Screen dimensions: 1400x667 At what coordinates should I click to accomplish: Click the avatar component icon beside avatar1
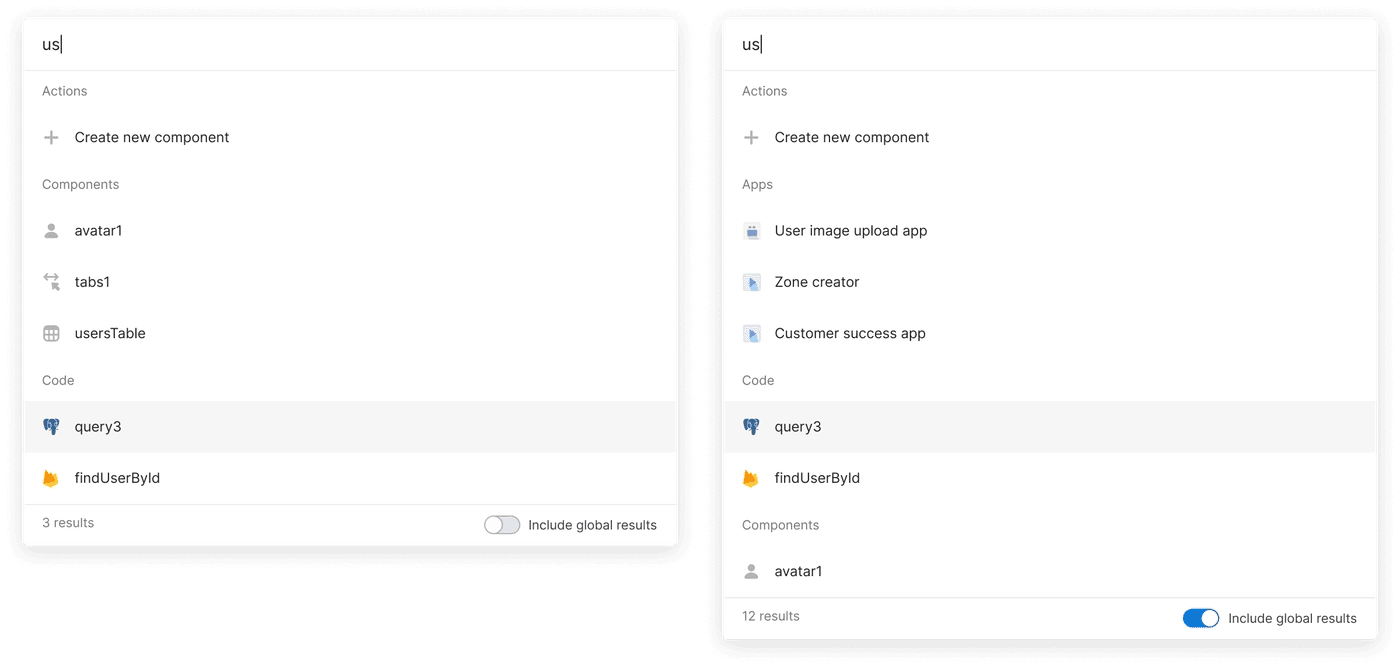52,230
